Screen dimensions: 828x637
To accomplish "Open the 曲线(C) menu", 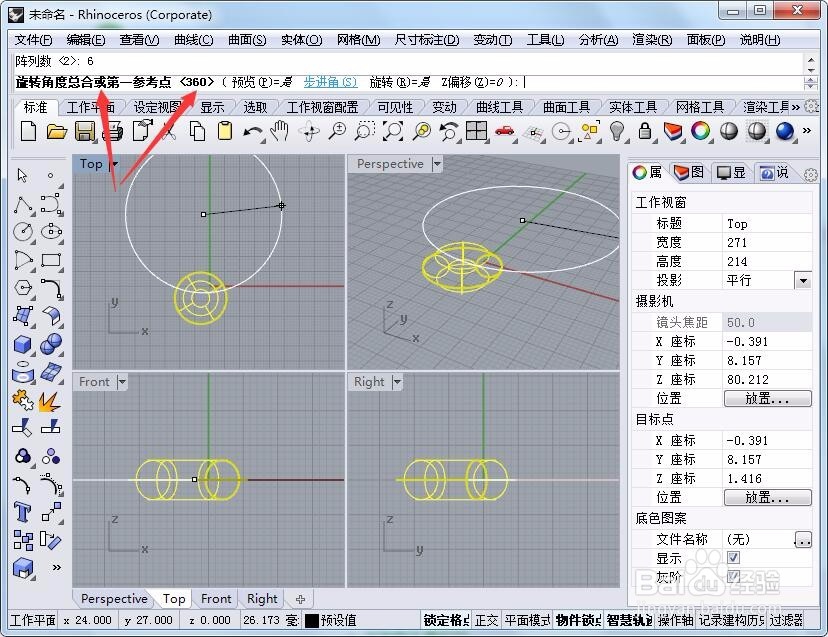I will pyautogui.click(x=194, y=40).
